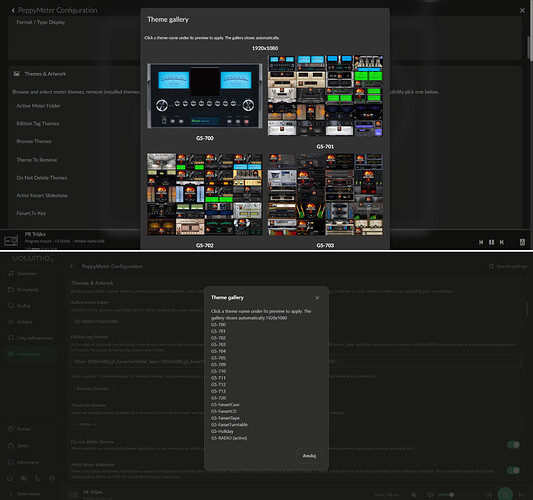Image resolution: width=533 pixels, height=500 pixels.
Task: Open Sklep shop item in sidebar
Action: point(18,446)
